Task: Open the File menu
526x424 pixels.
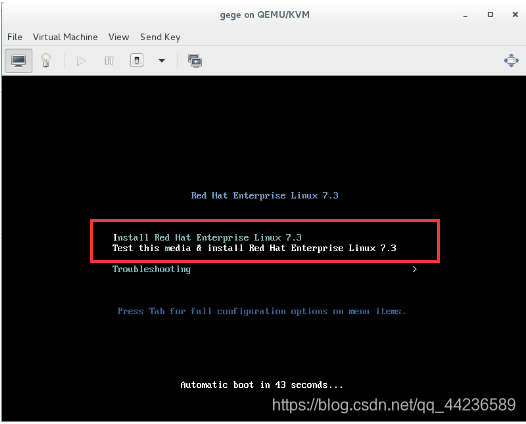Action: pos(15,37)
